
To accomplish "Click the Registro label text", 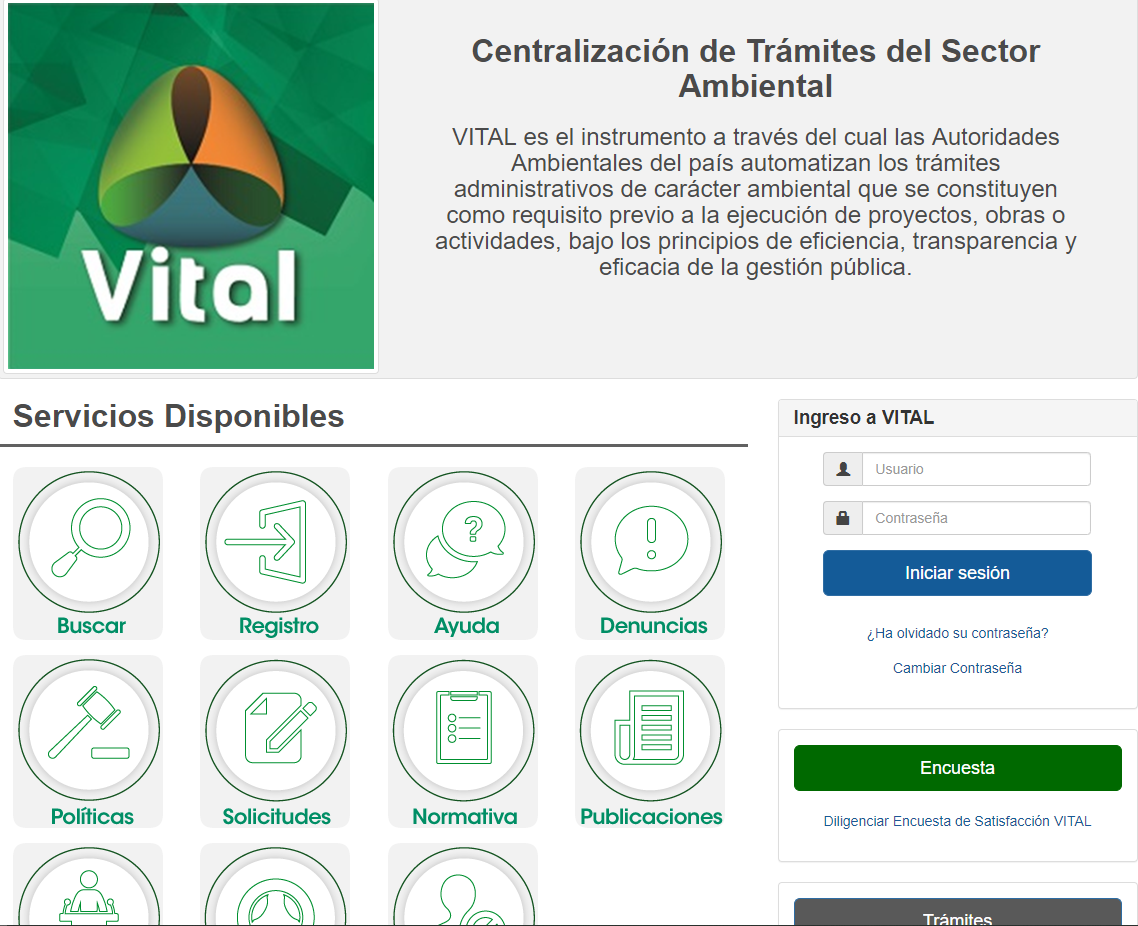I will 279,626.
